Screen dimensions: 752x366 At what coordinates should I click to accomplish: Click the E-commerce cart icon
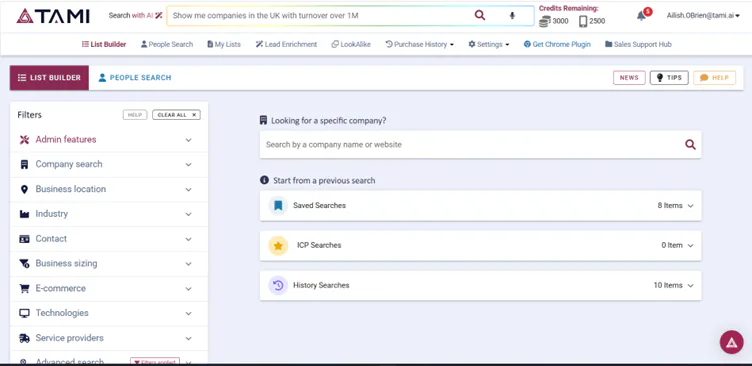(x=24, y=288)
